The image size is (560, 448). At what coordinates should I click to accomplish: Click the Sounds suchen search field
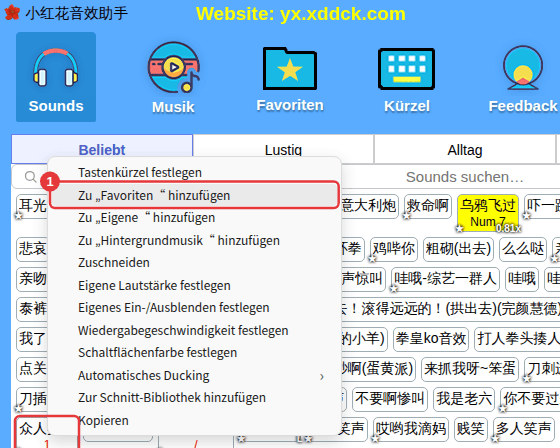[464, 177]
